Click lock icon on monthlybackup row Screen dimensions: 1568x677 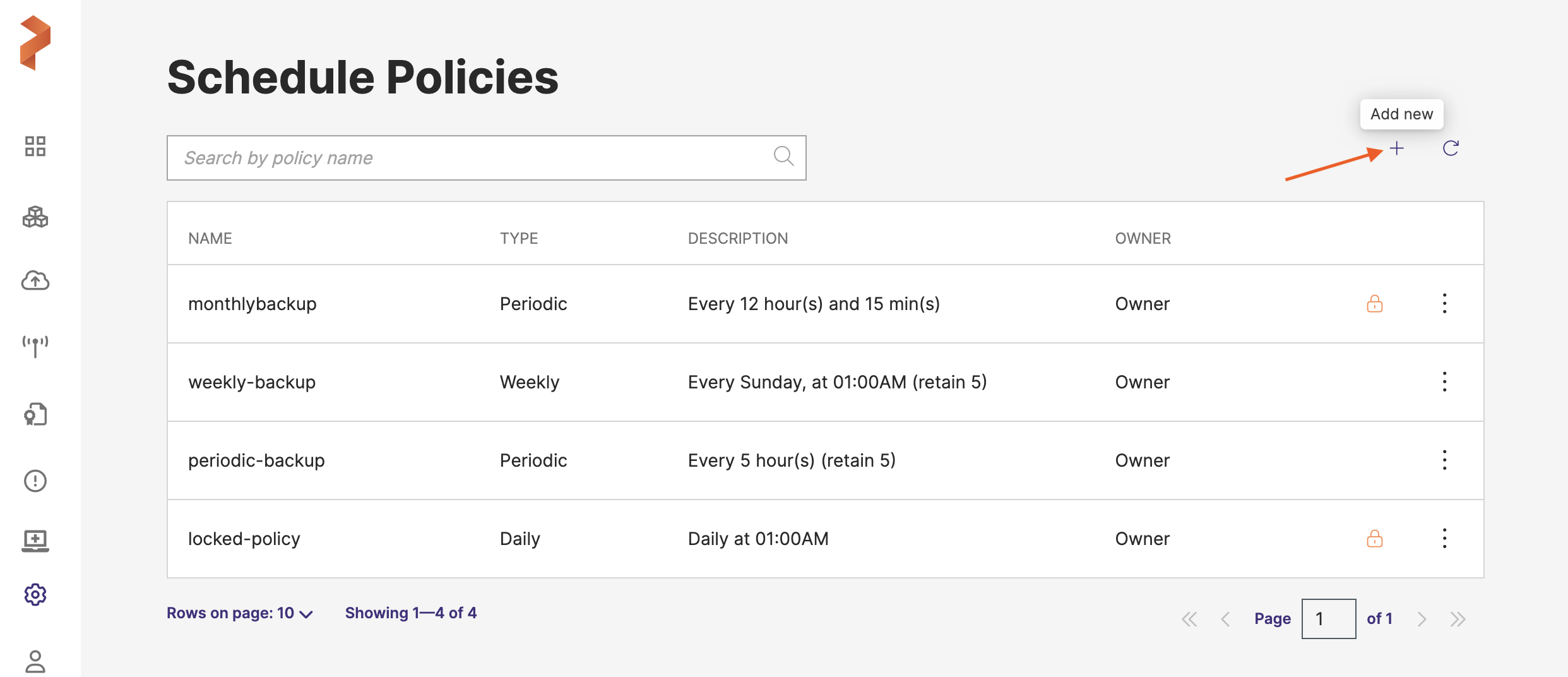point(1374,304)
